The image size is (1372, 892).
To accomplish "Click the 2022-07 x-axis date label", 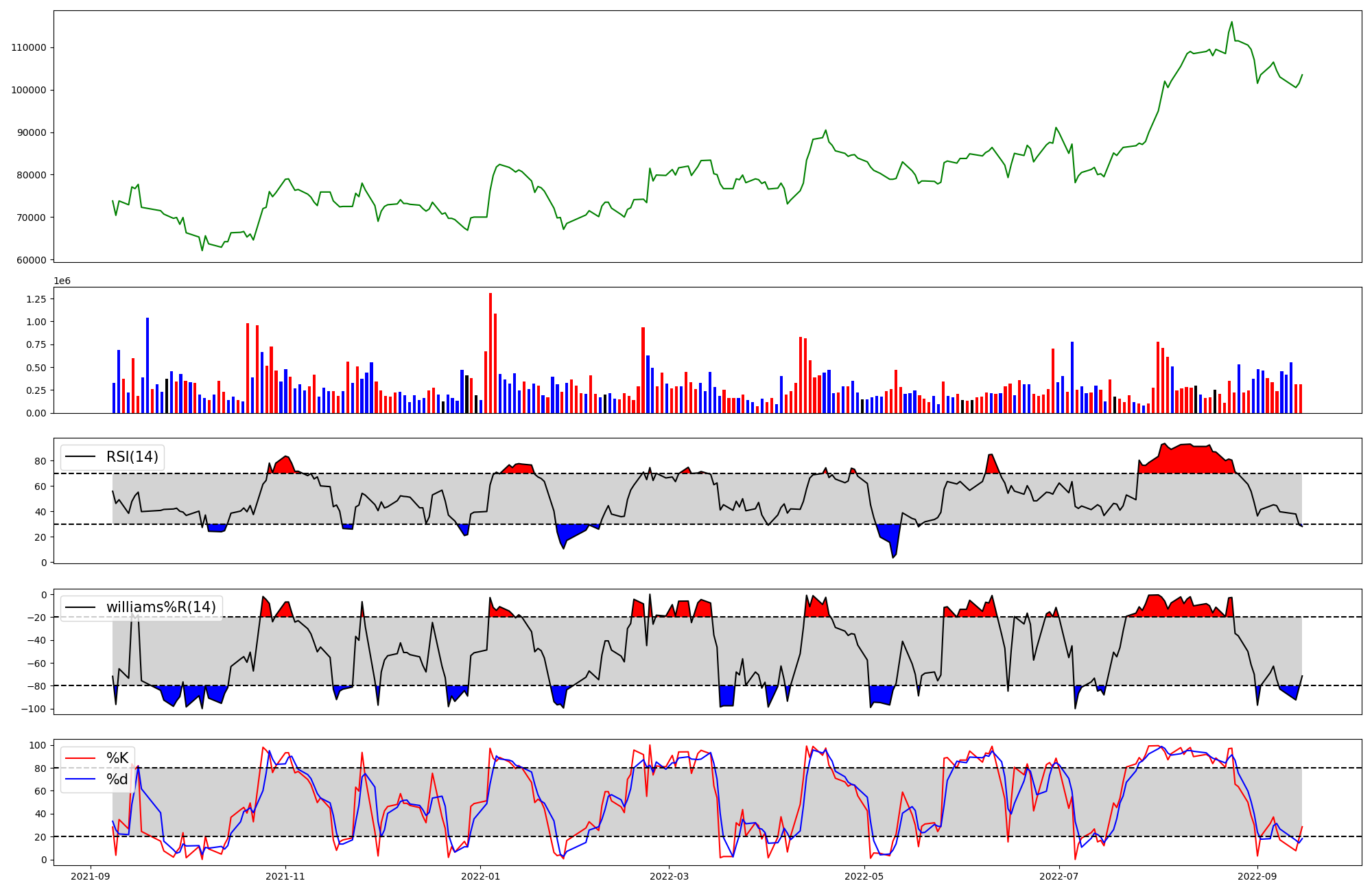I will click(1058, 876).
